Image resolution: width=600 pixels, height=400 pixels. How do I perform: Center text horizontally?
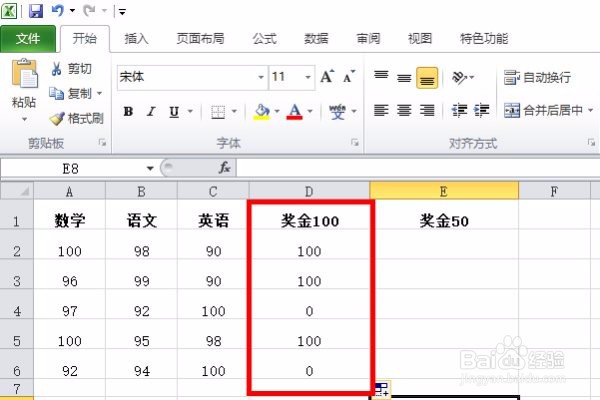coord(404,111)
